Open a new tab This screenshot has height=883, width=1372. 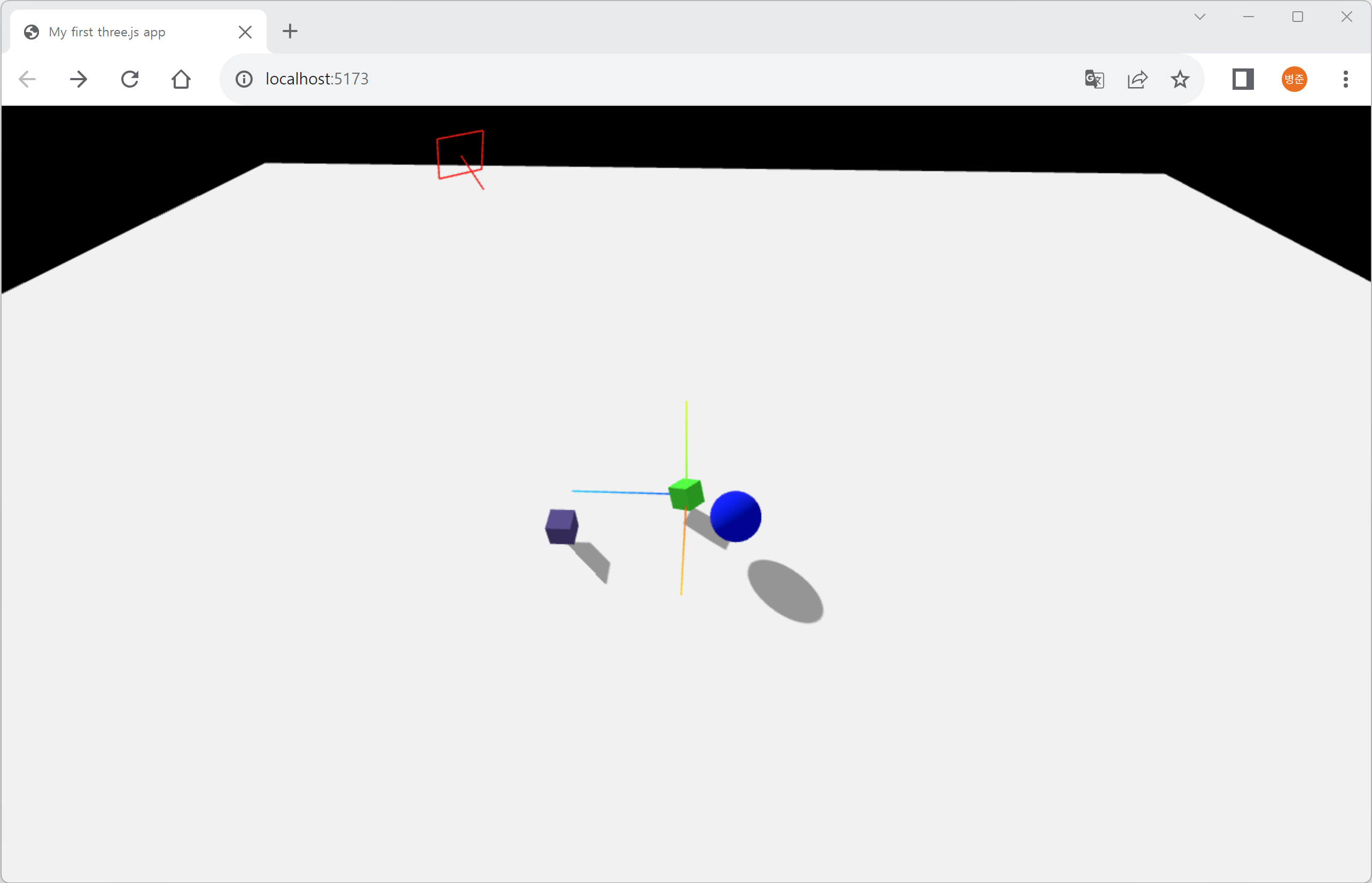pos(291,32)
